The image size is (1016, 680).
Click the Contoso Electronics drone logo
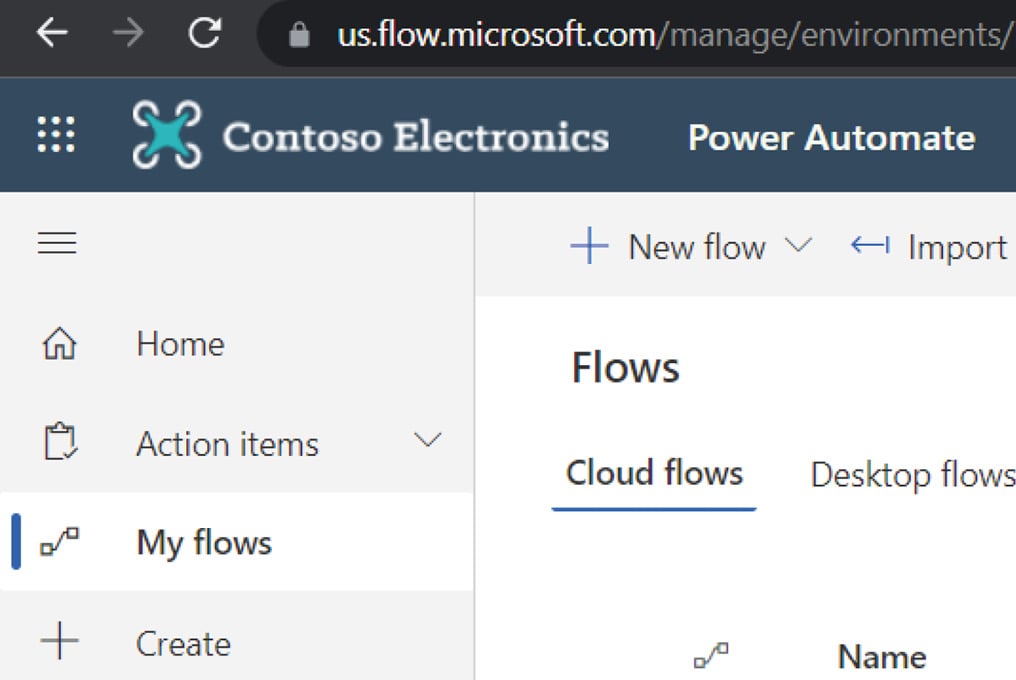tap(166, 135)
